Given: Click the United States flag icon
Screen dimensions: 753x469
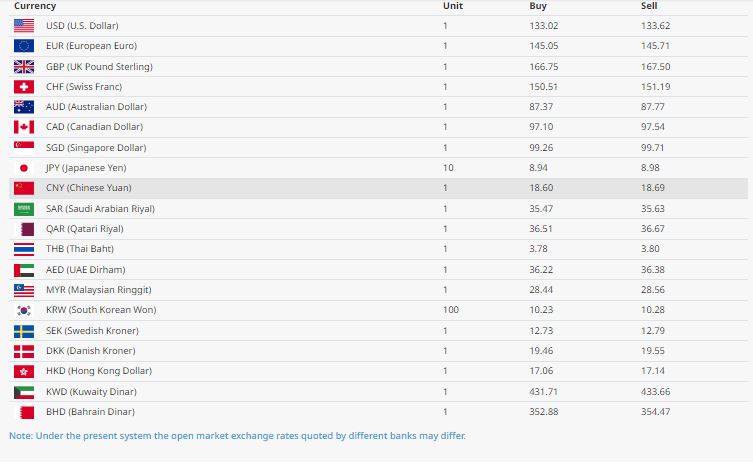Looking at the screenshot, I should coord(25,25).
